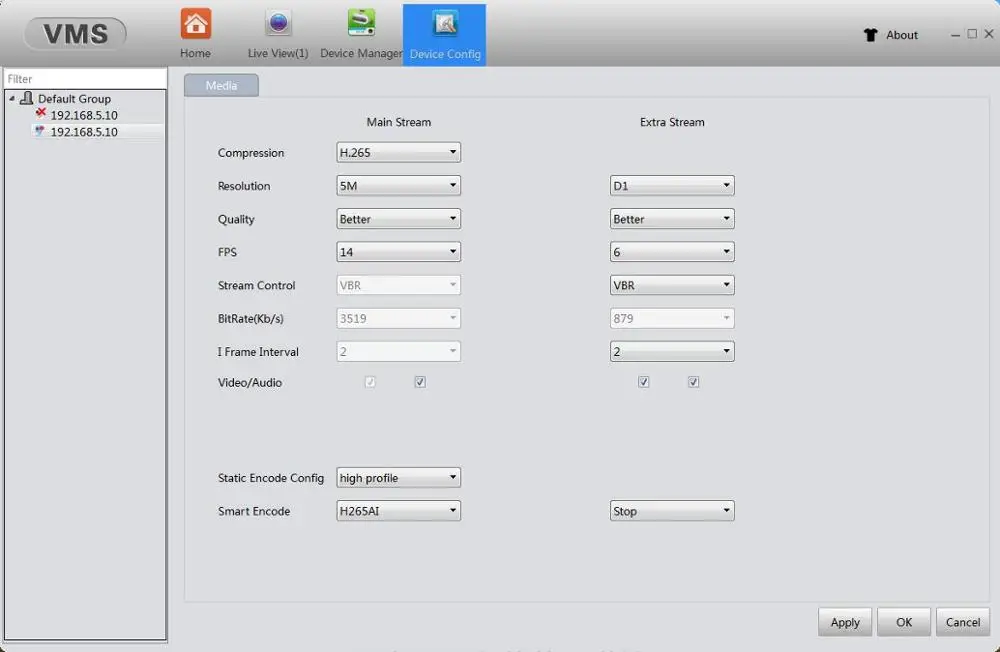
Task: Open Main Stream VBR Stream Control dropdown
Action: [399, 285]
